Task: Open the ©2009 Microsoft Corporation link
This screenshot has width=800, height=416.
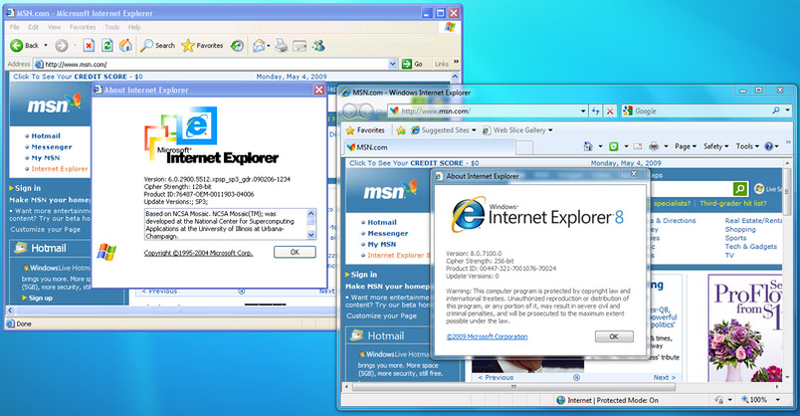Action: pos(487,336)
